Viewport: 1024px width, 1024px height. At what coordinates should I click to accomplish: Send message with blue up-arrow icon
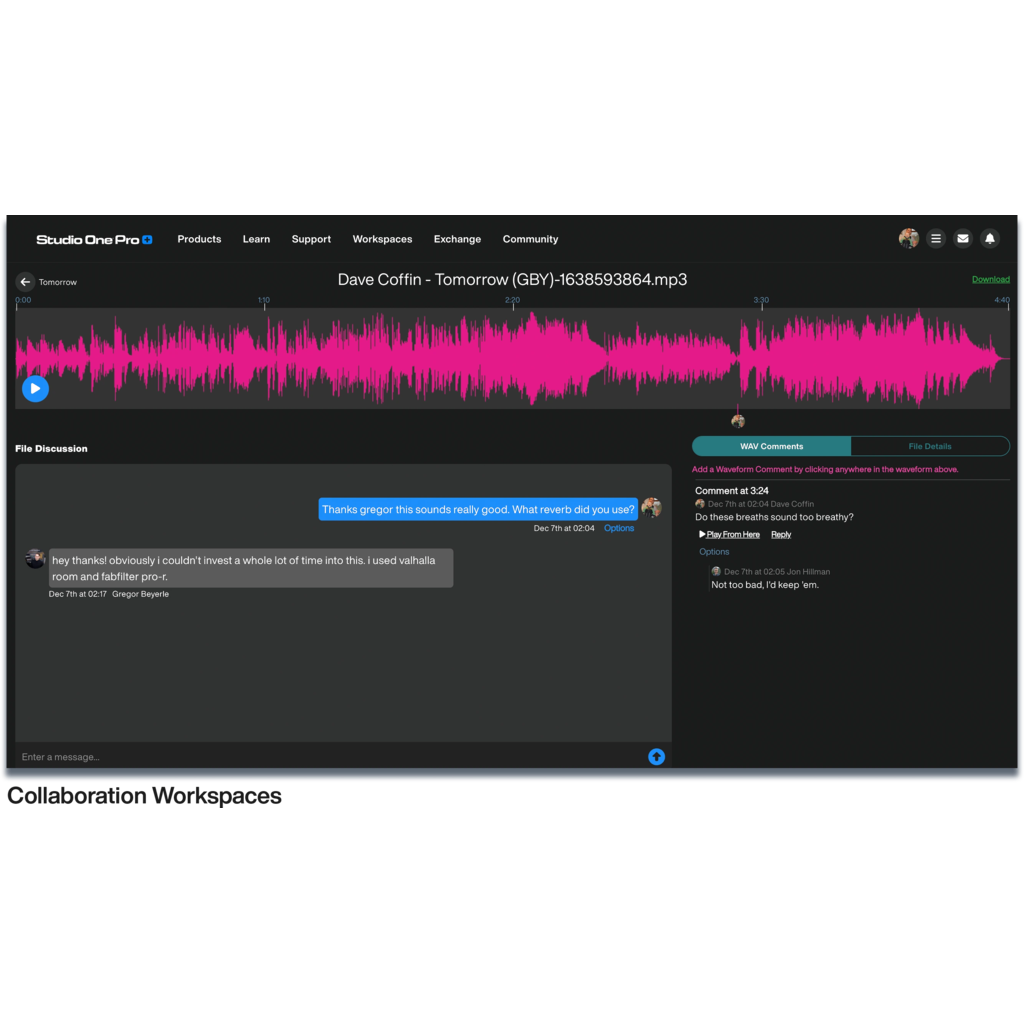pos(656,757)
